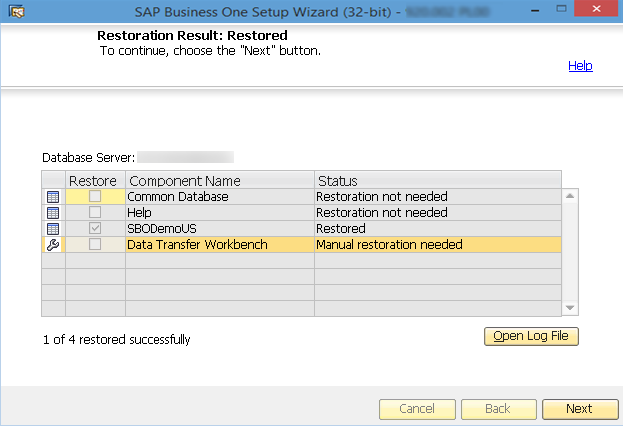This screenshot has width=623, height=426.
Task: Click the table scrollbar down arrow
Action: (x=570, y=308)
